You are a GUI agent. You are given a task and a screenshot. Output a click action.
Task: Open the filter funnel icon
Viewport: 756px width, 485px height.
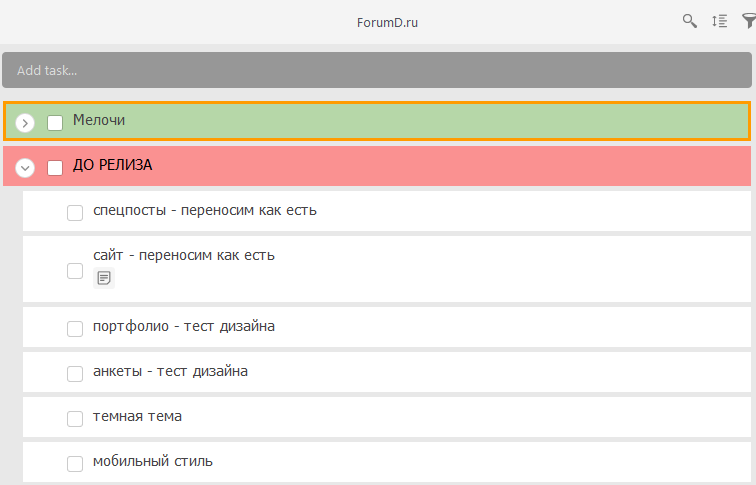point(748,21)
